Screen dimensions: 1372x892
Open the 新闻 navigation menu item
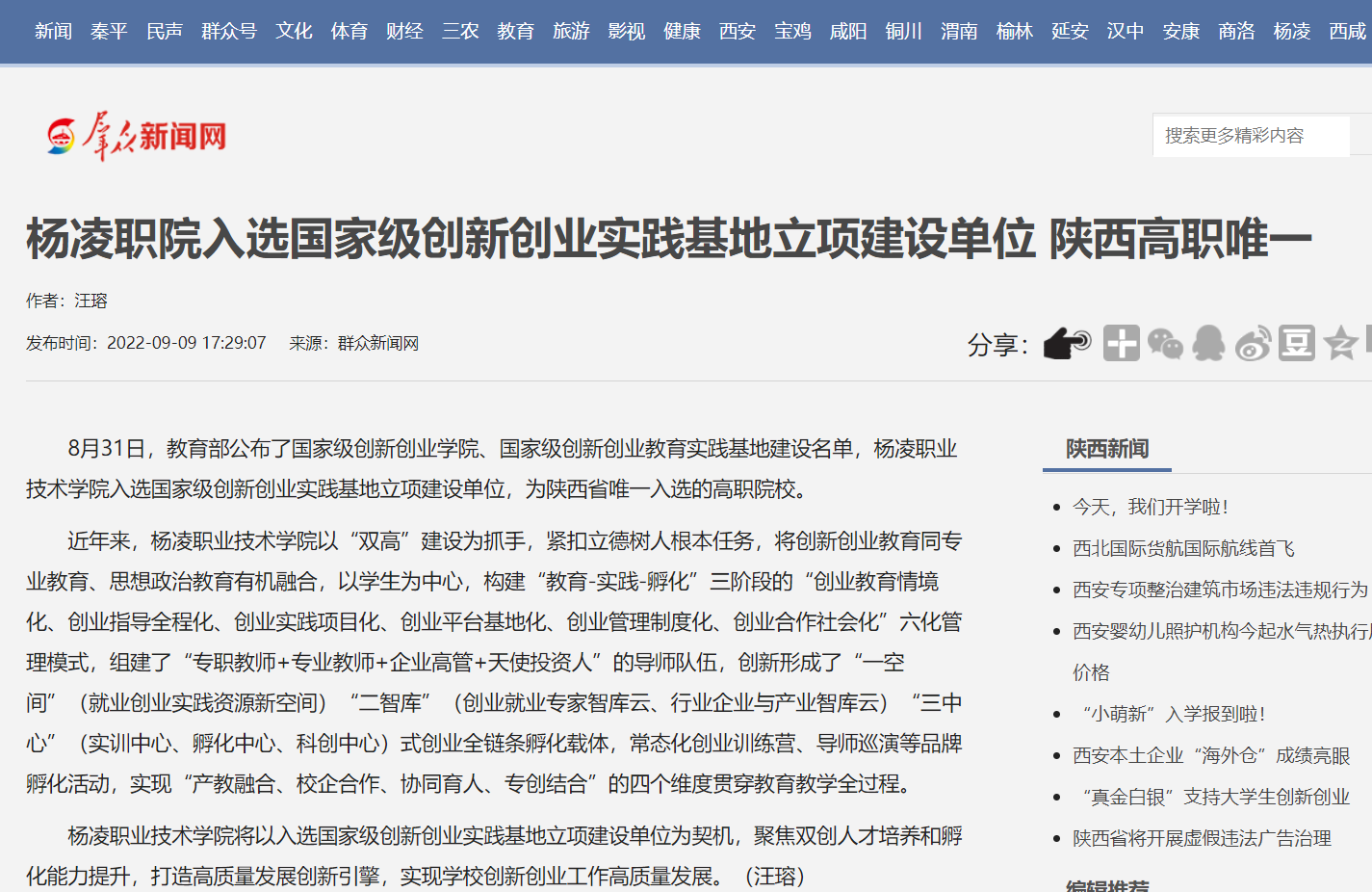(x=54, y=32)
